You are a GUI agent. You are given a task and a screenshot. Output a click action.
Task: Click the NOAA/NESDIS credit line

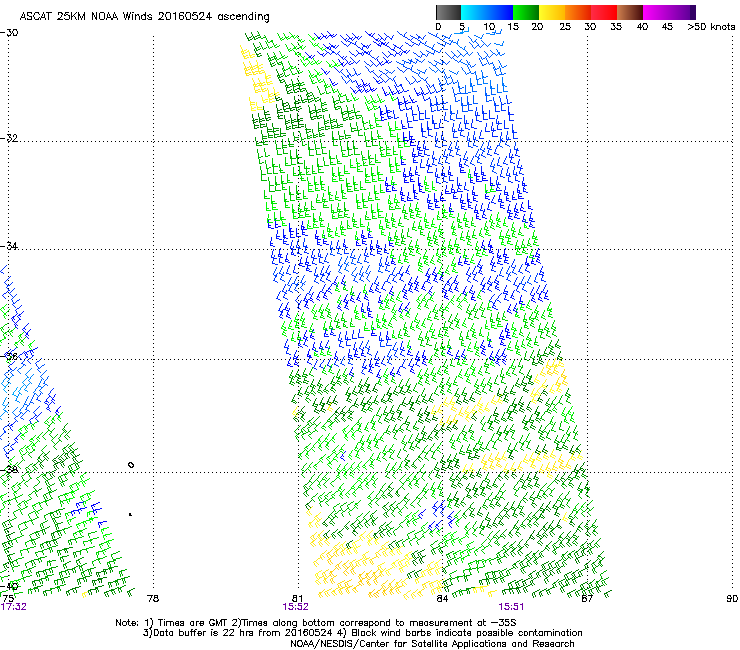pos(432,644)
